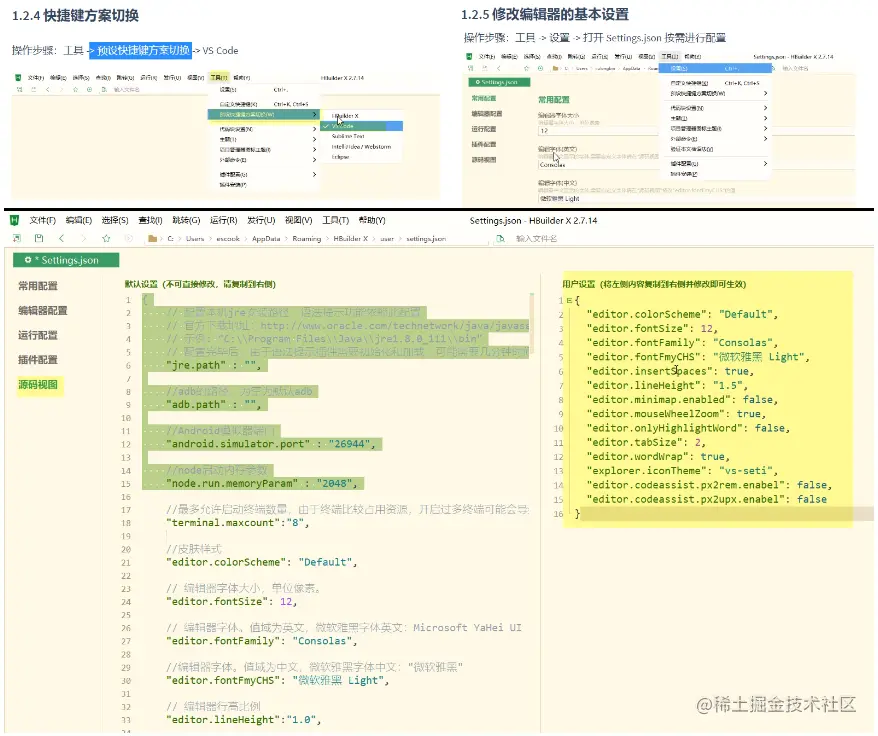Click the Roaming breadcrumb segment
The height and width of the screenshot is (736, 878).
307,239
